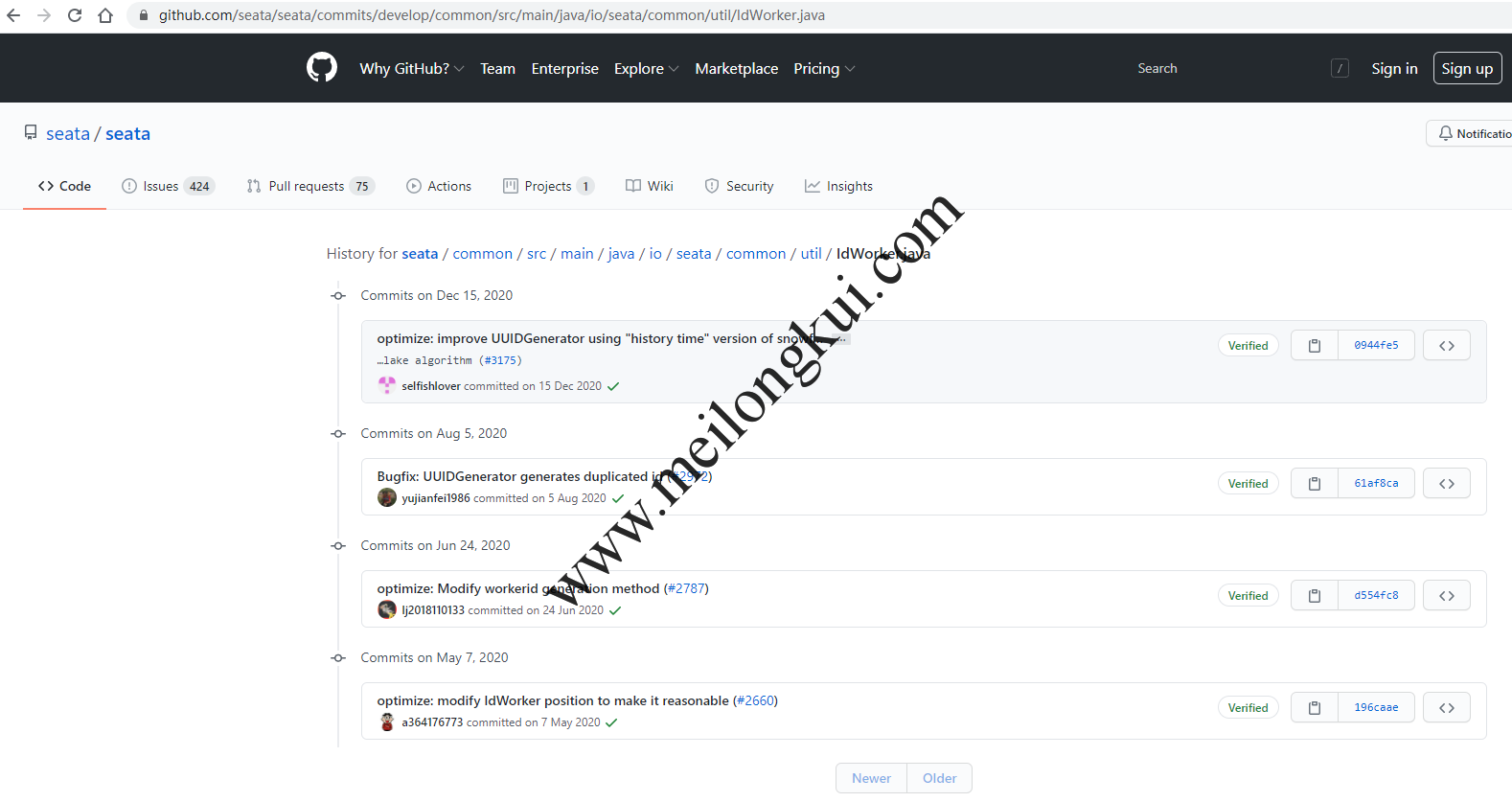The width and height of the screenshot is (1512, 802).
Task: Copy full SHA for commit 196caae
Action: 1315,708
